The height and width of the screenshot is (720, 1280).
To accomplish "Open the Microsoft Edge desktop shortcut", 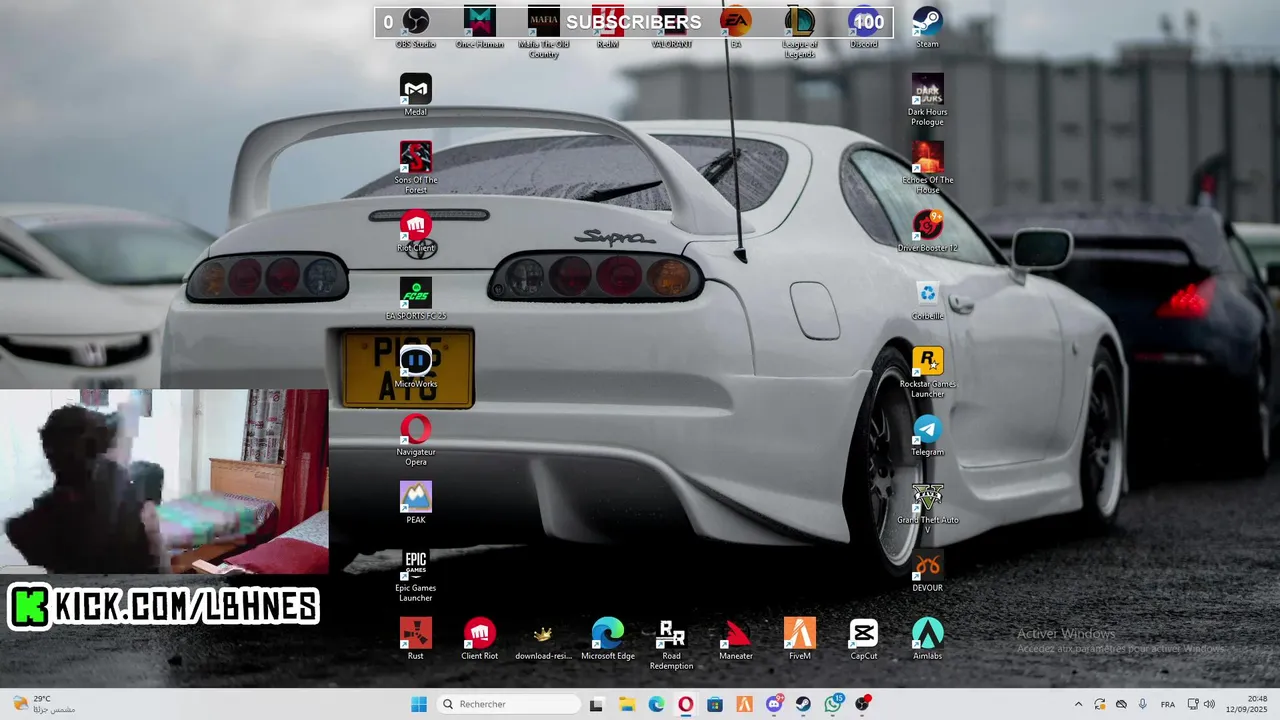I will [x=608, y=639].
